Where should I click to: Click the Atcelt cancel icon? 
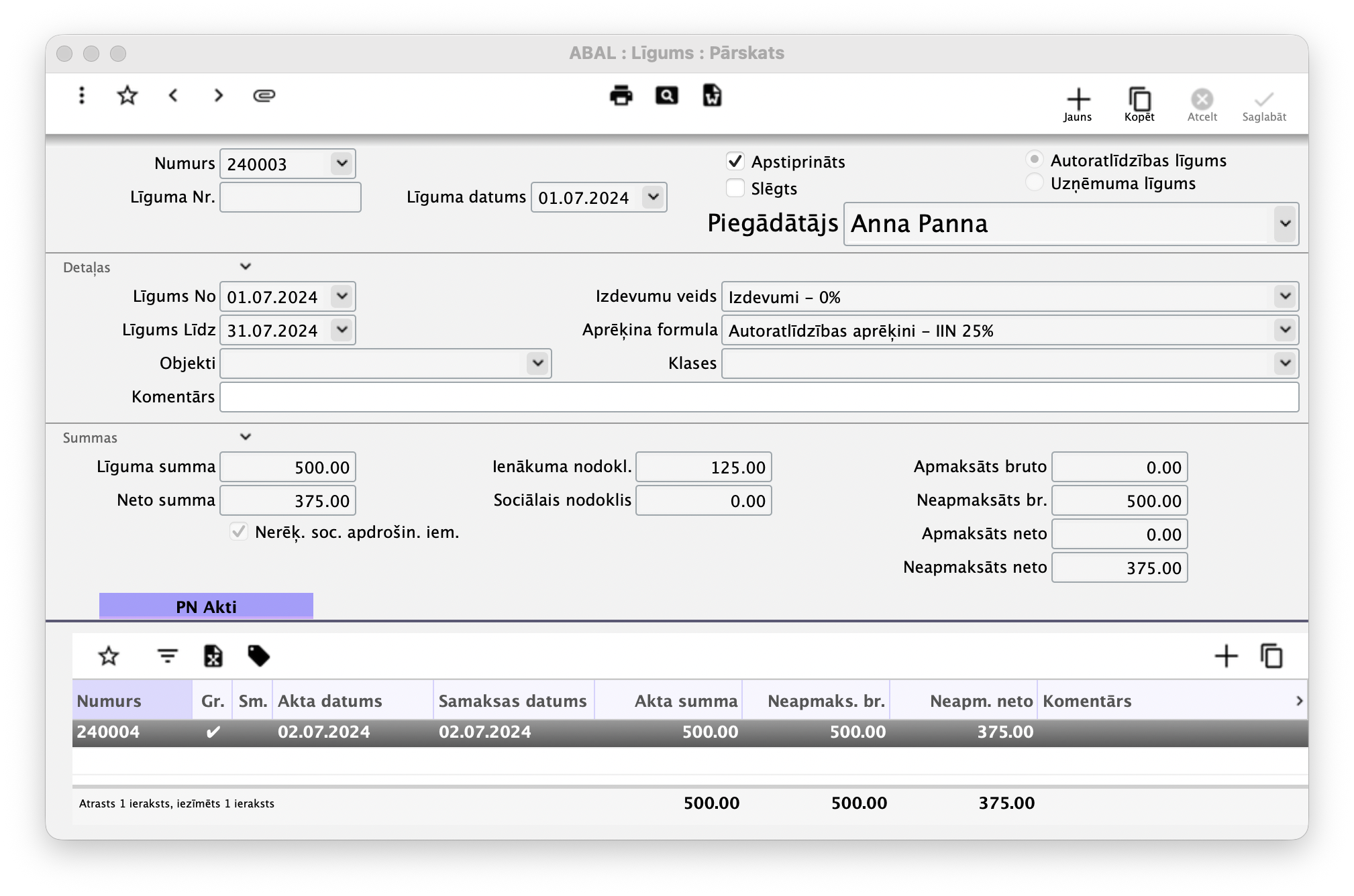tap(1202, 105)
